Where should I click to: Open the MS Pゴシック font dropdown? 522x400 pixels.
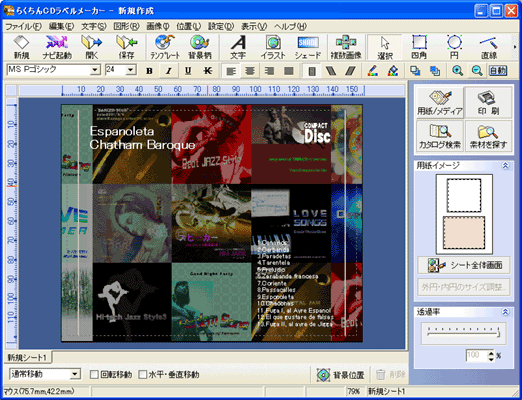[95, 70]
